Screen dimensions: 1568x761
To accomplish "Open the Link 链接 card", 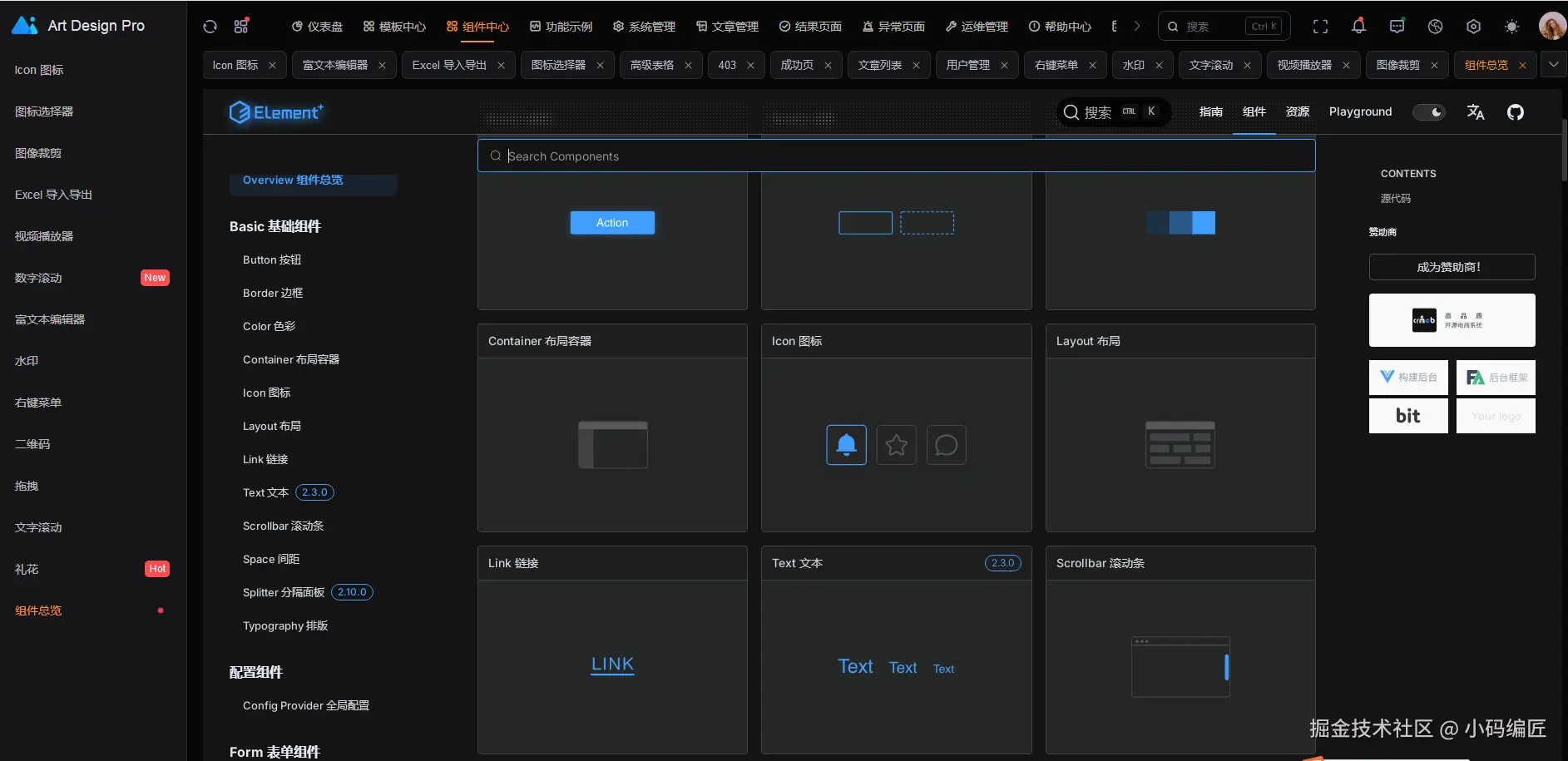I will click(612, 650).
